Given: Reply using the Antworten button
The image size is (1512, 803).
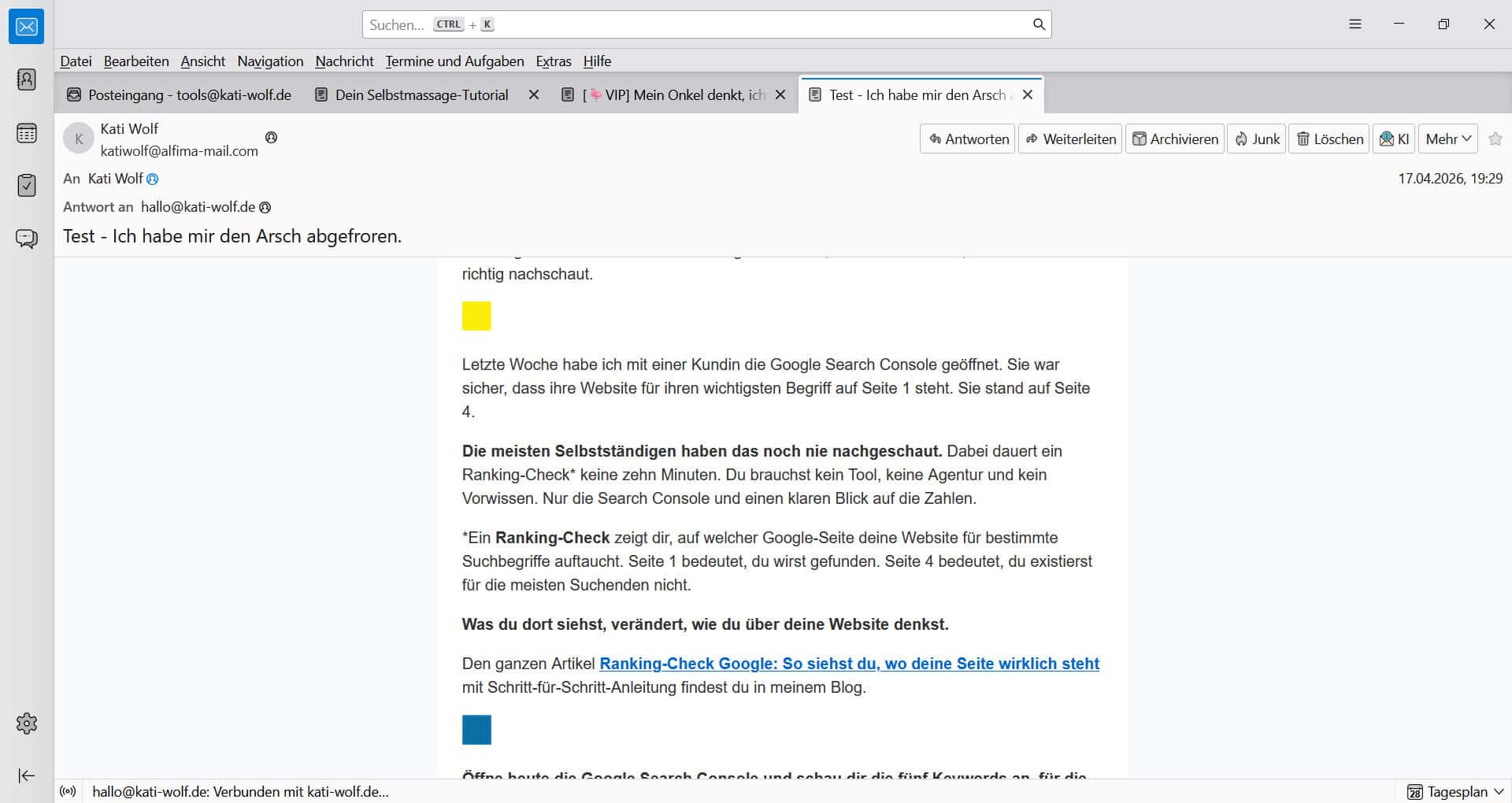Looking at the screenshot, I should coord(966,139).
